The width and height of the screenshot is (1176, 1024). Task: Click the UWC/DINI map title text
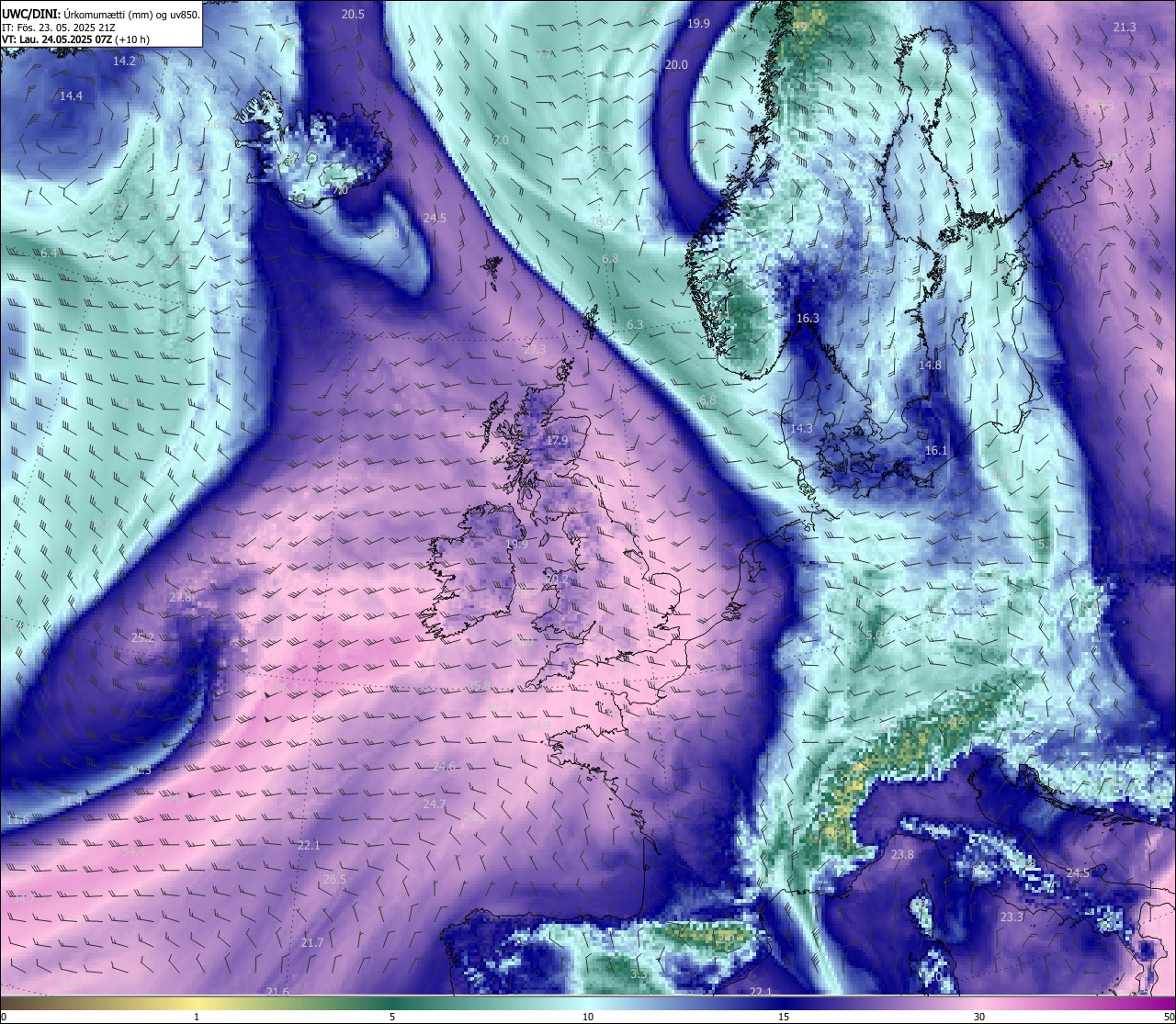[100, 14]
